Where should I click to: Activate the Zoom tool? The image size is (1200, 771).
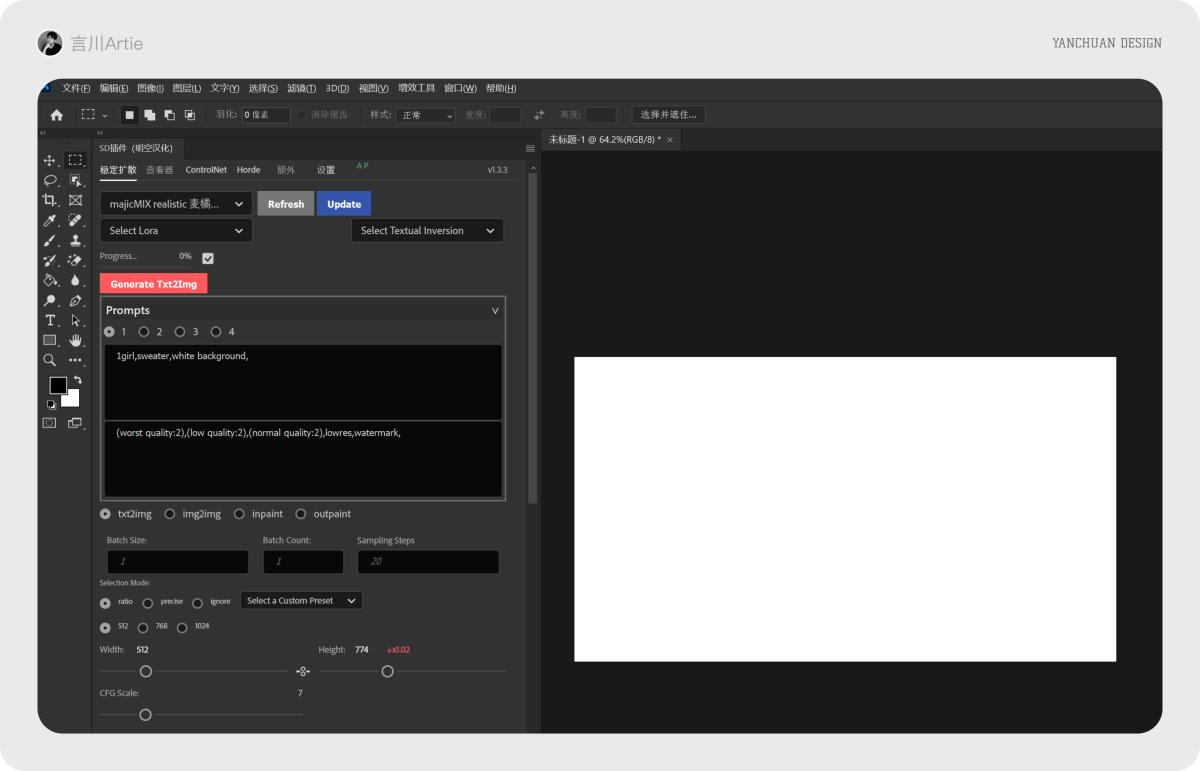pyautogui.click(x=49, y=359)
